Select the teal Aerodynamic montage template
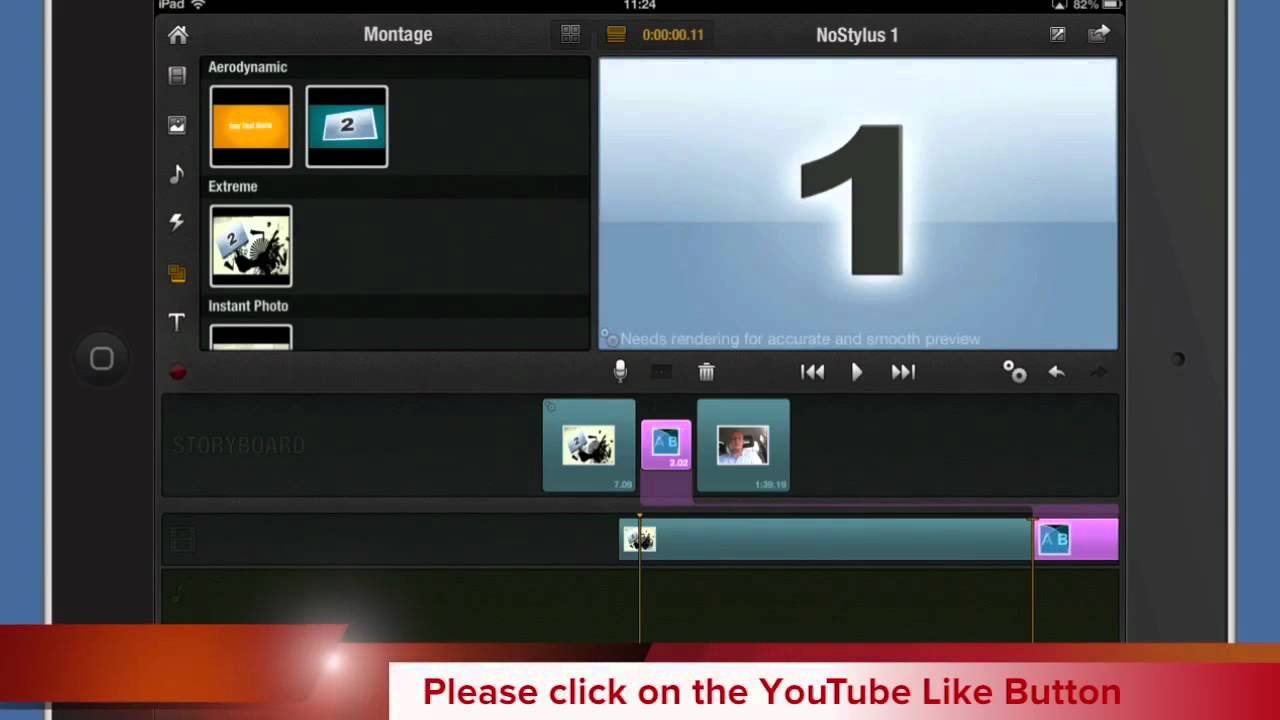 (347, 126)
